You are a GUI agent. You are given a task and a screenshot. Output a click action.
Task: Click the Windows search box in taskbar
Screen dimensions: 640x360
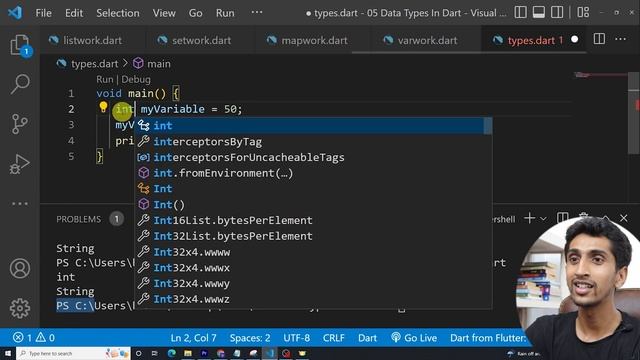pyautogui.click(x=73, y=353)
